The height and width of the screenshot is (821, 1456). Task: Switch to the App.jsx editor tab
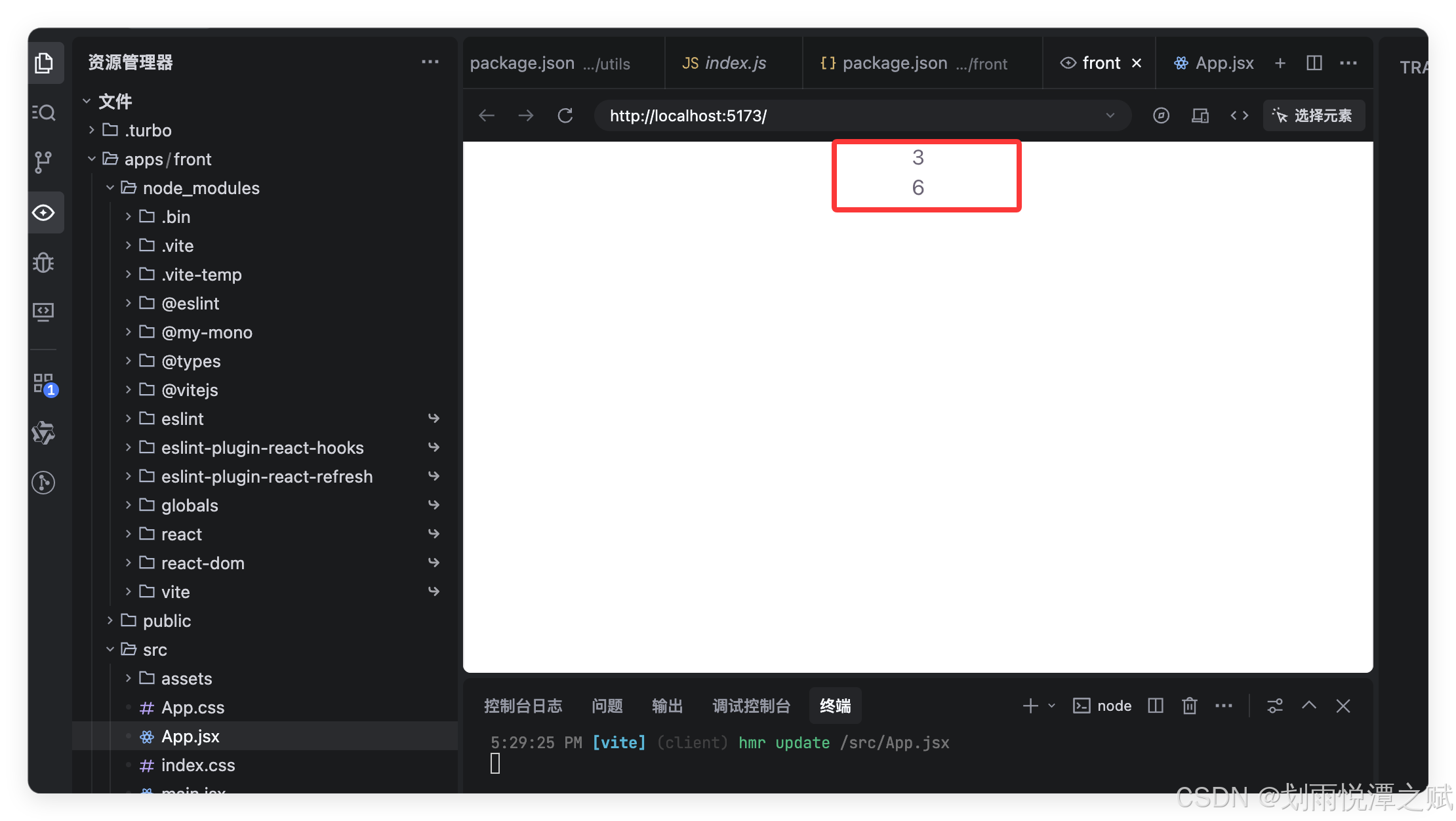click(x=1215, y=63)
